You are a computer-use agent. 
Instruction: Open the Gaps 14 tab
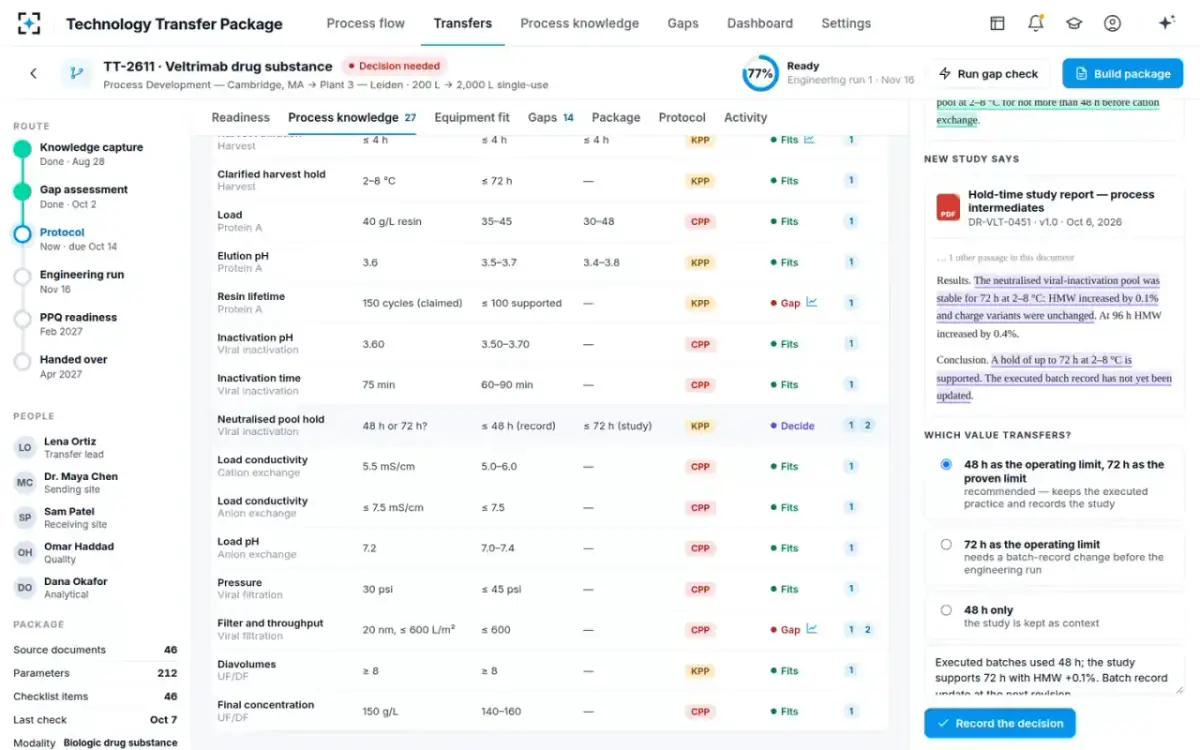551,118
